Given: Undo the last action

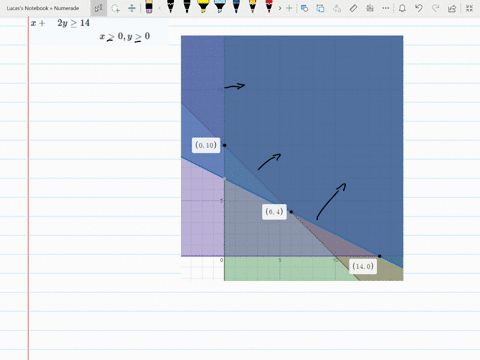Looking at the screenshot, I should (x=419, y=8).
